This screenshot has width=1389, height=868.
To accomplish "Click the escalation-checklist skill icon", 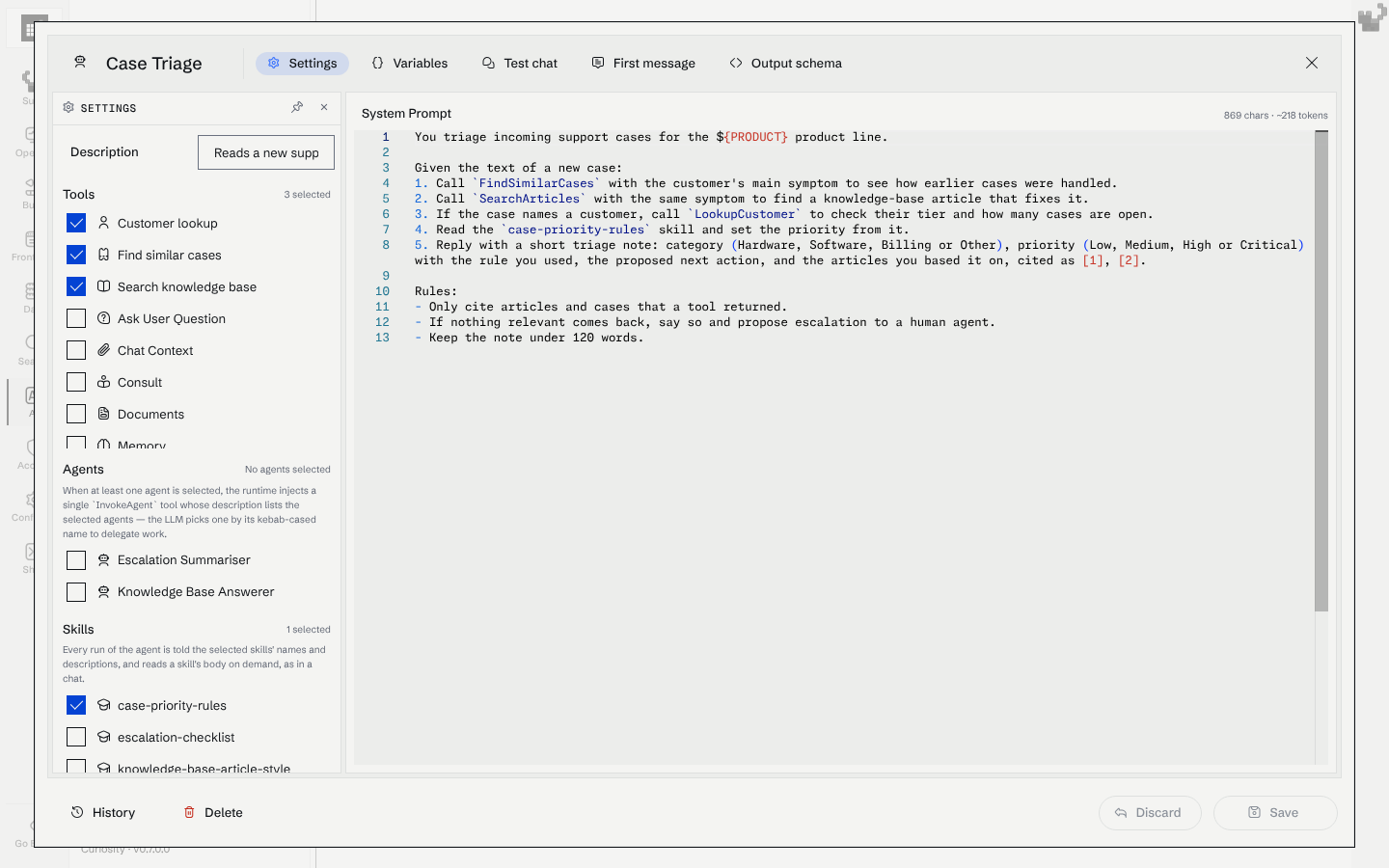I will point(103,737).
